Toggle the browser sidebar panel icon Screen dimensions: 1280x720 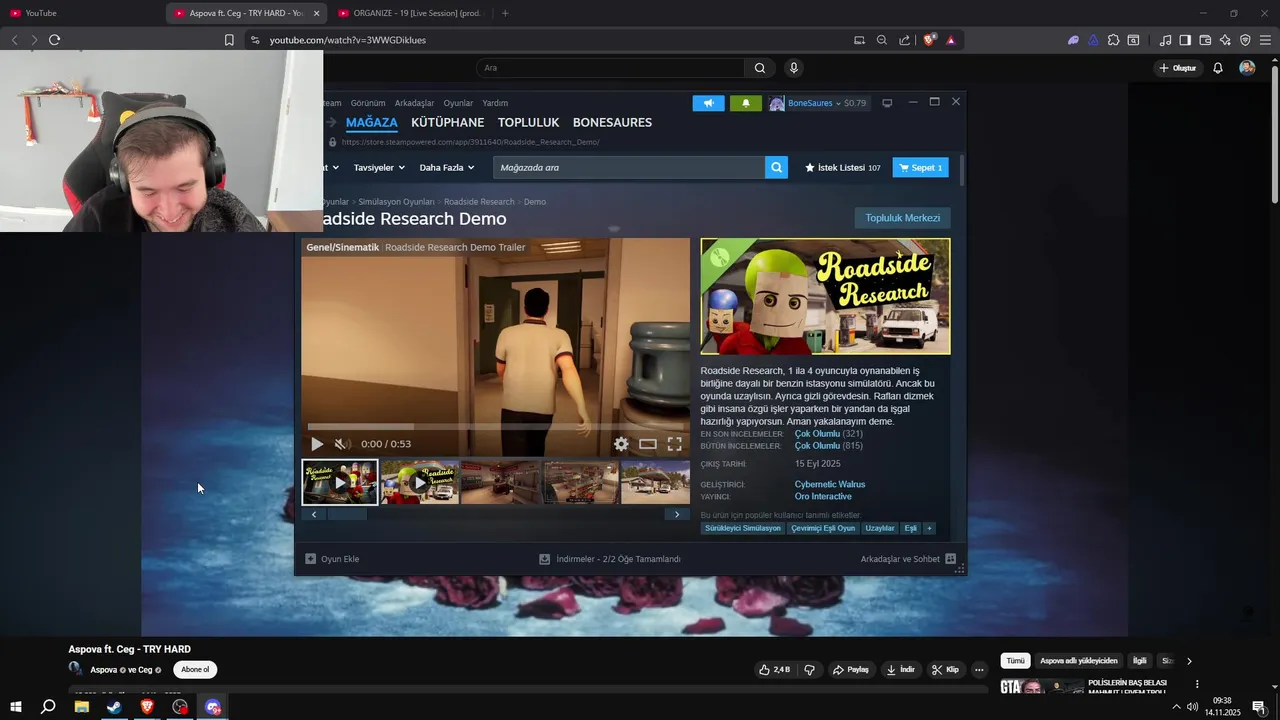[x=1185, y=40]
